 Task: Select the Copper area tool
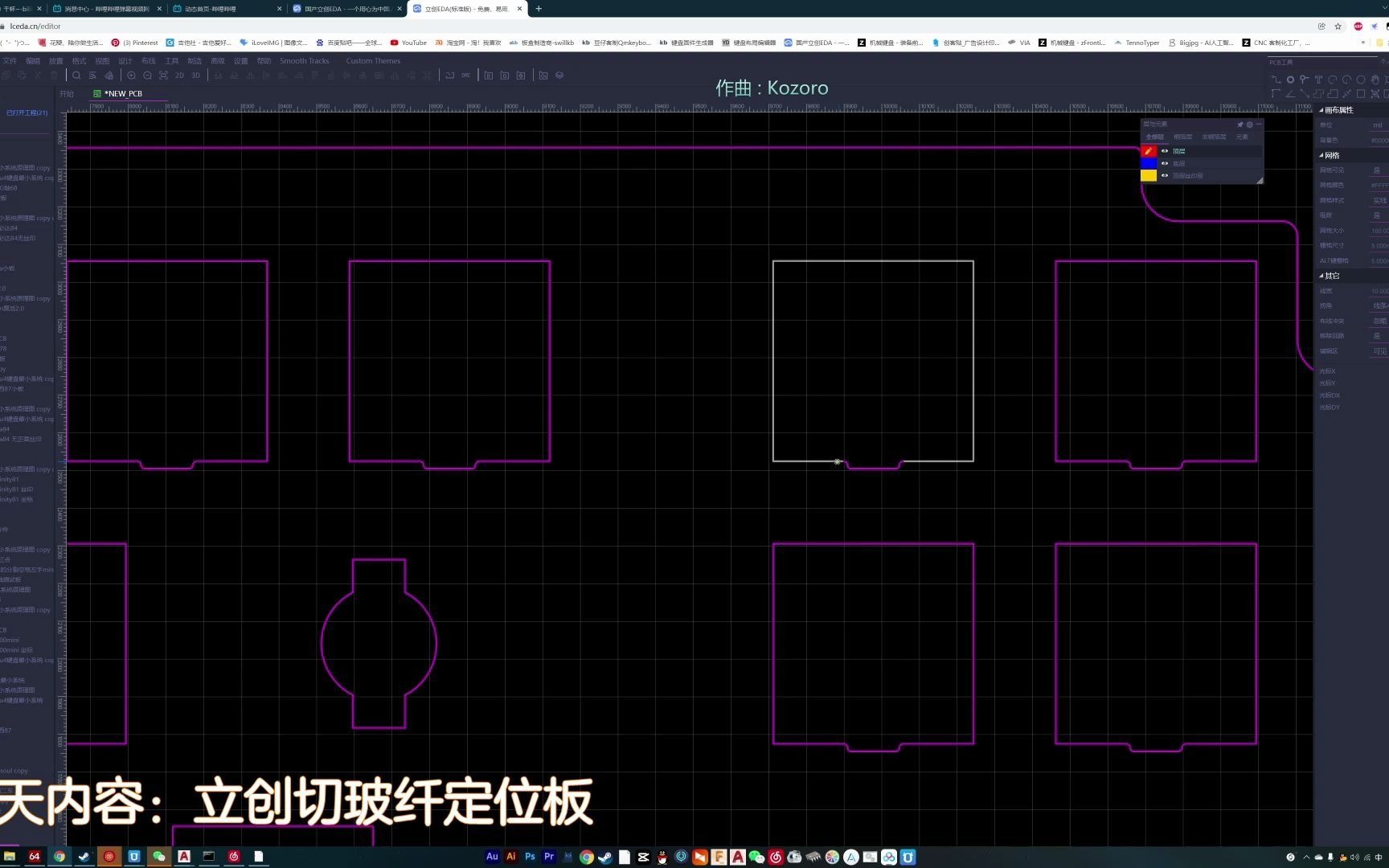click(x=1318, y=93)
